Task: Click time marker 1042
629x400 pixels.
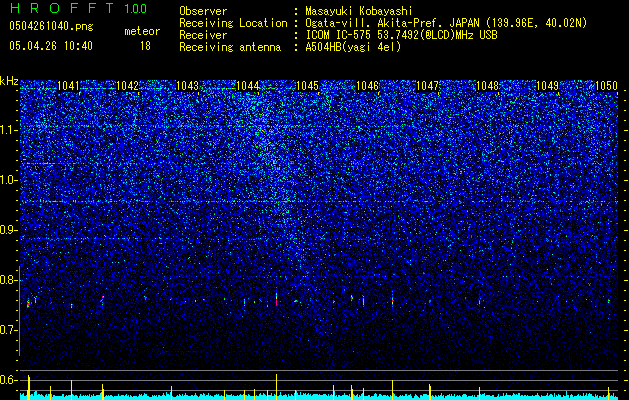Action: (x=127, y=85)
